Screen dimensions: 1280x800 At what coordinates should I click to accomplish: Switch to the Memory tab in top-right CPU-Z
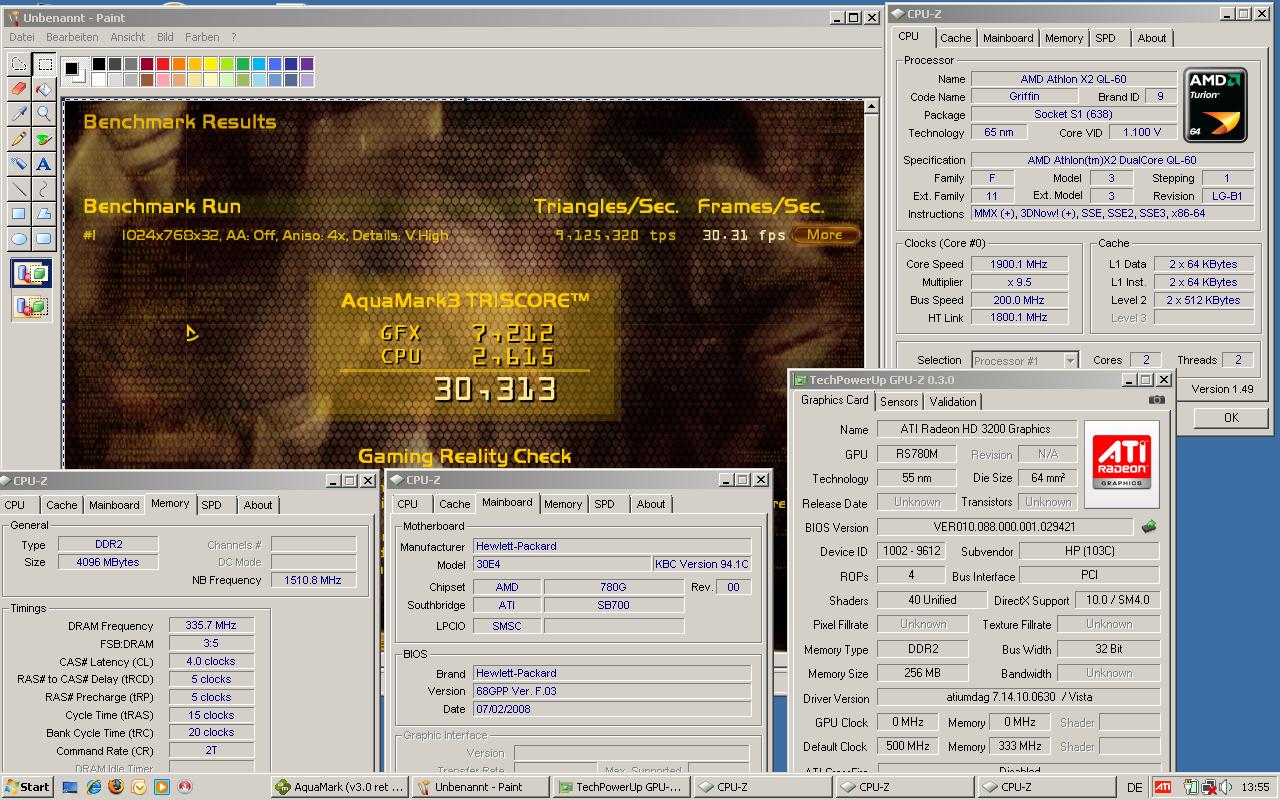point(1064,38)
